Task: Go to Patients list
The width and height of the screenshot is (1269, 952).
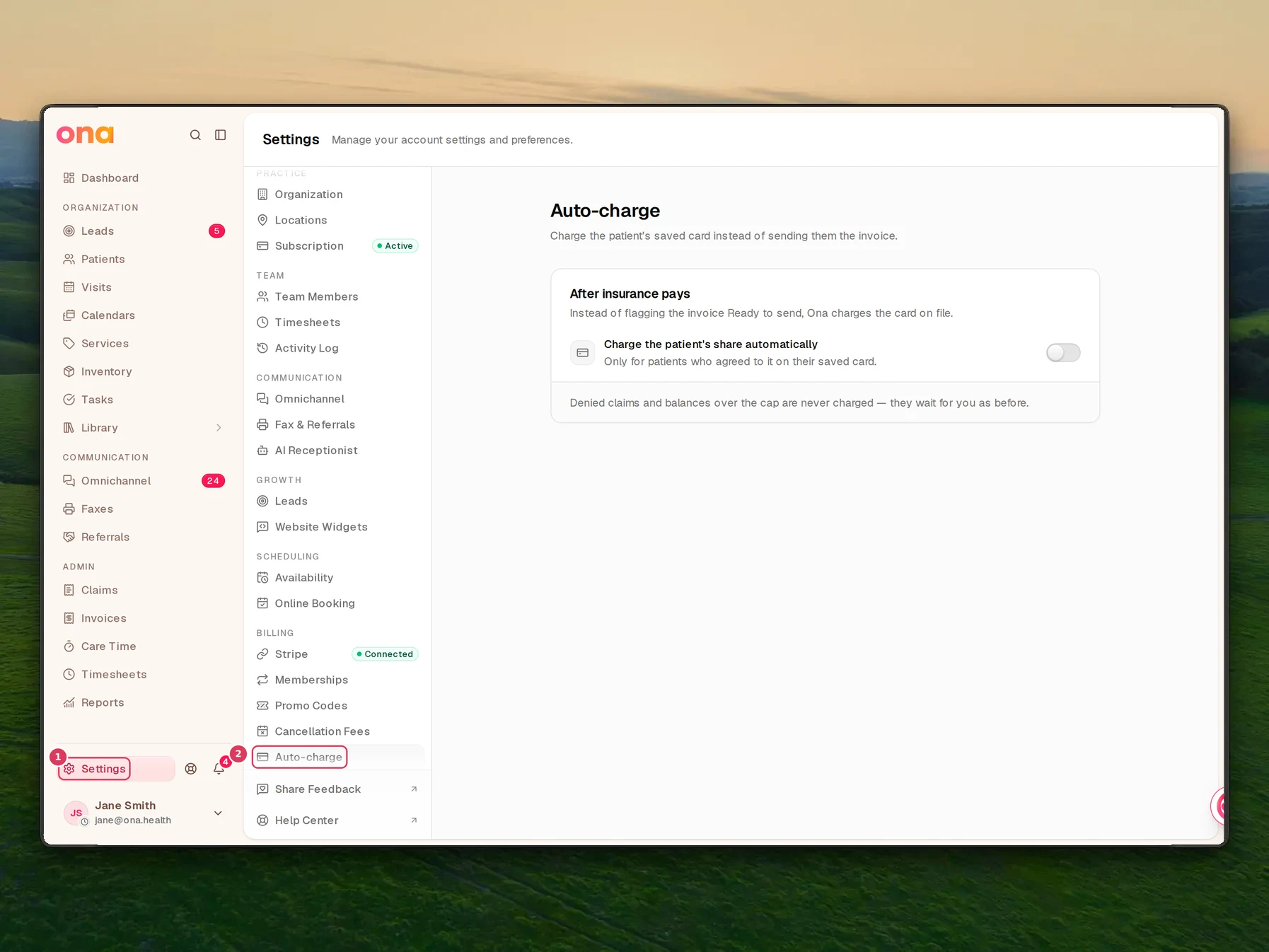Action: (144, 260)
